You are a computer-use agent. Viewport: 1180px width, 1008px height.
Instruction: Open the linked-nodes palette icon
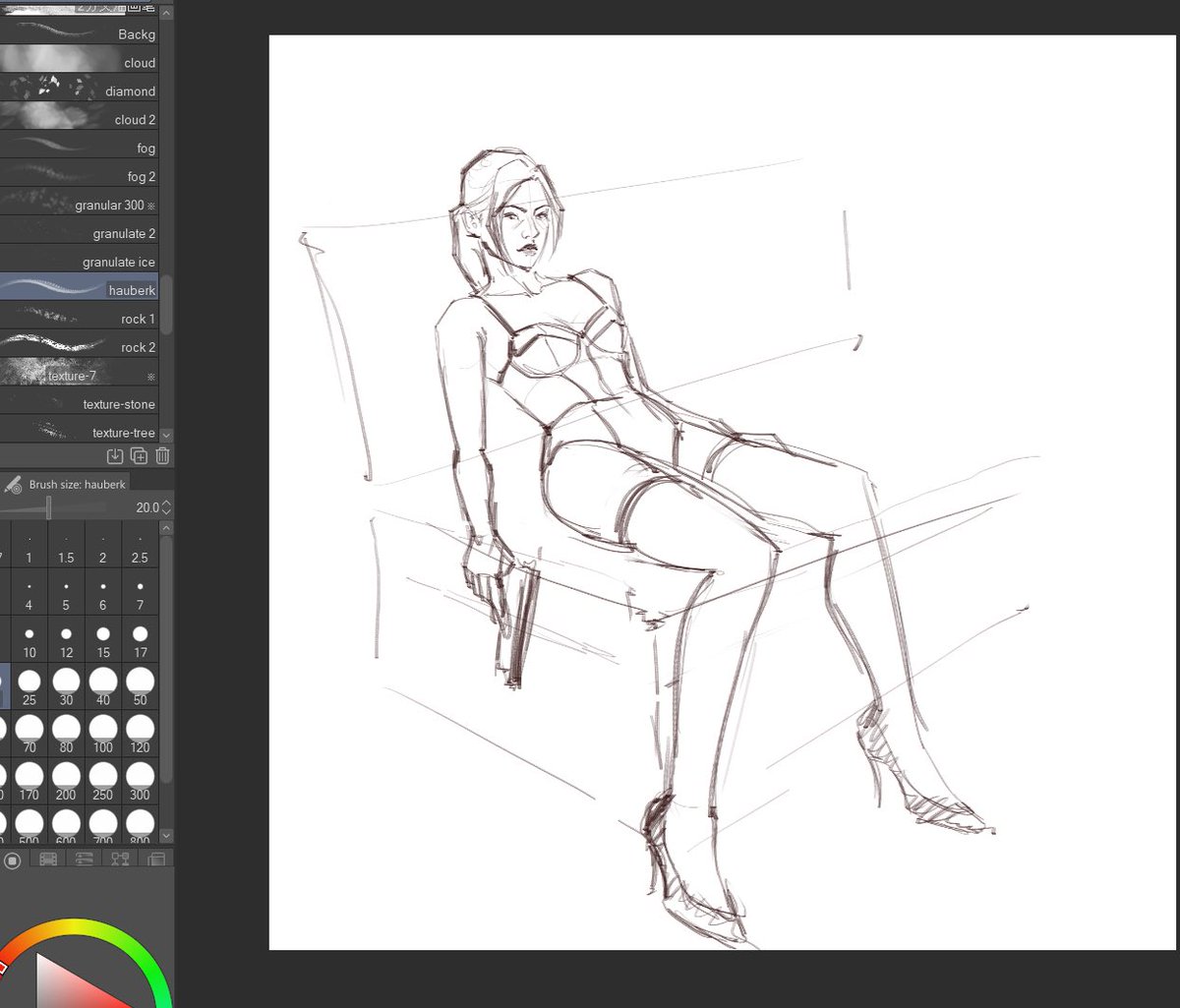120,860
